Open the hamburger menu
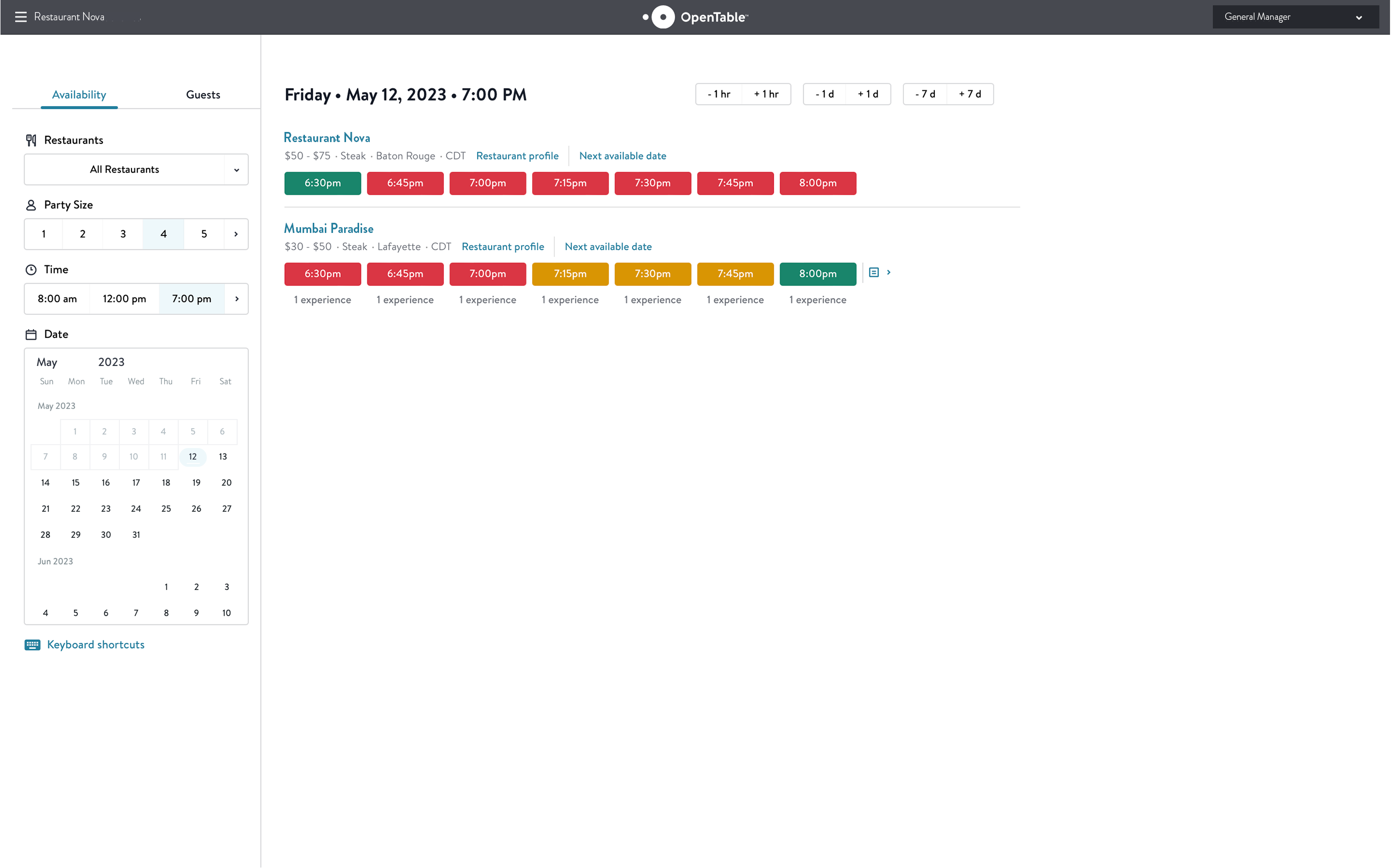1391x868 pixels. pyautogui.click(x=21, y=16)
